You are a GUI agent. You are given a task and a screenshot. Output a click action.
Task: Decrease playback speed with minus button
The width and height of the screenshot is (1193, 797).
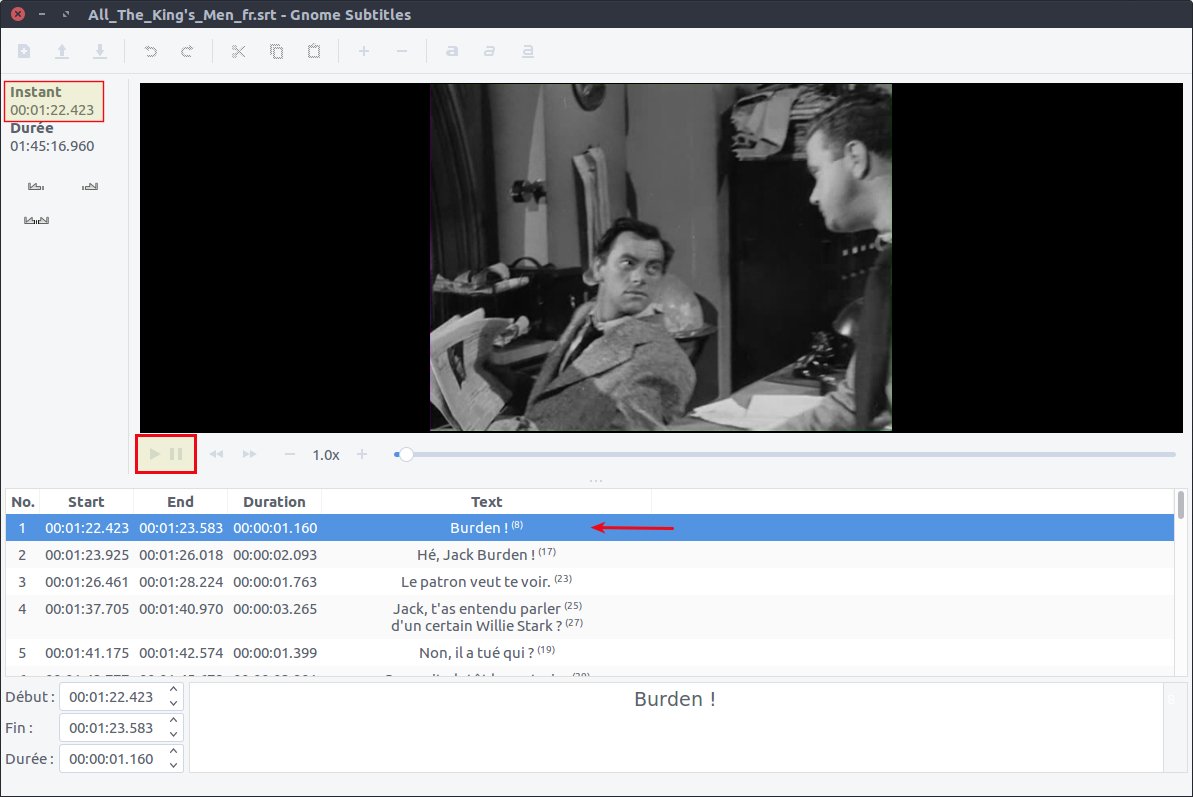point(289,454)
